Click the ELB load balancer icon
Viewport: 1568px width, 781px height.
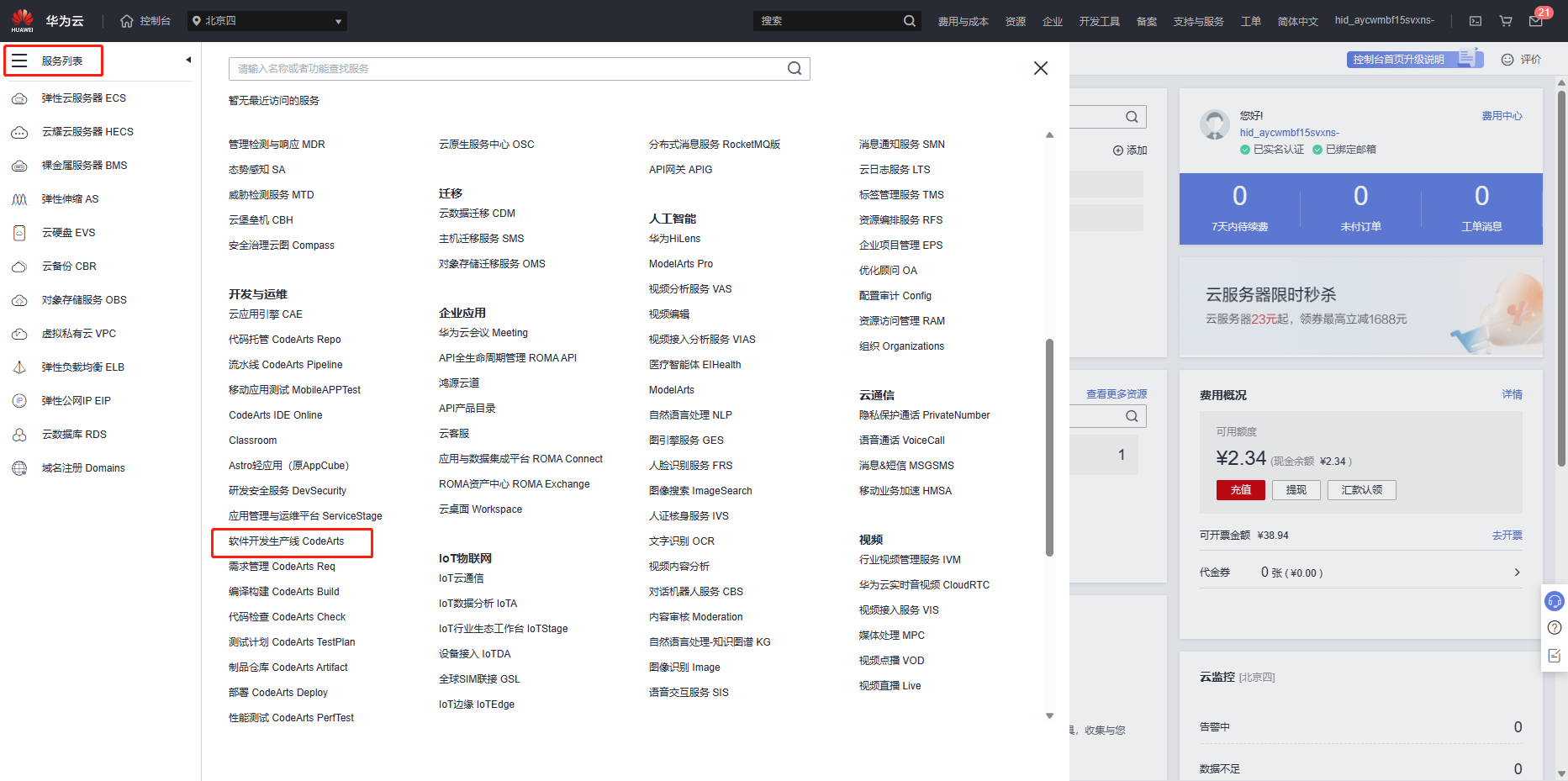click(x=19, y=367)
